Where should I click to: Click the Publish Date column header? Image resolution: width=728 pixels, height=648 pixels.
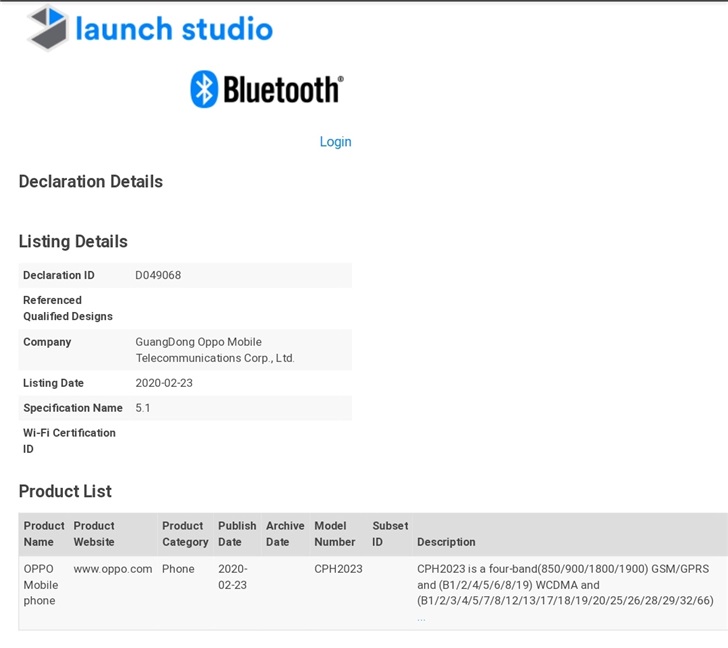click(237, 534)
